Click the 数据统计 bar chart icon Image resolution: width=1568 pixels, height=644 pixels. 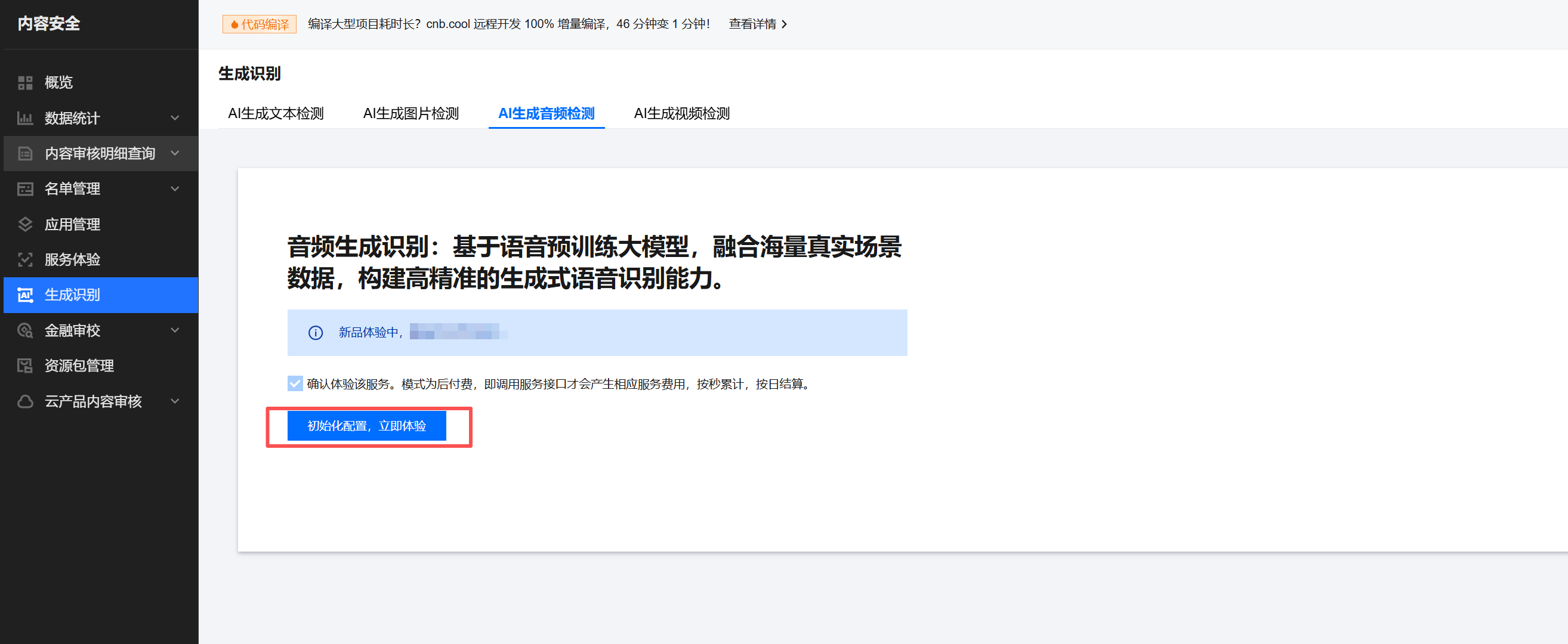point(25,118)
